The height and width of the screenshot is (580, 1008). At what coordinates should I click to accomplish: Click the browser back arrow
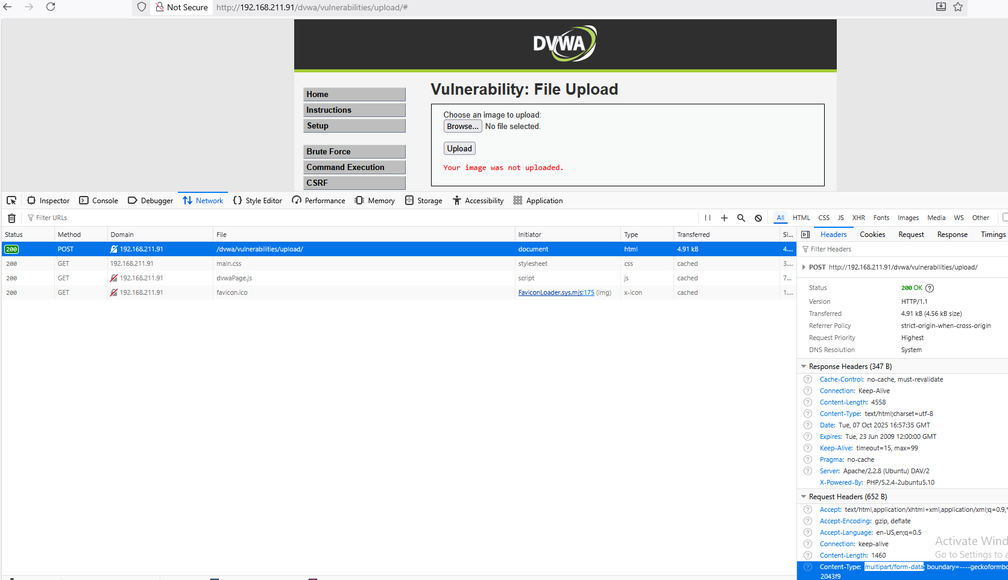point(8,7)
